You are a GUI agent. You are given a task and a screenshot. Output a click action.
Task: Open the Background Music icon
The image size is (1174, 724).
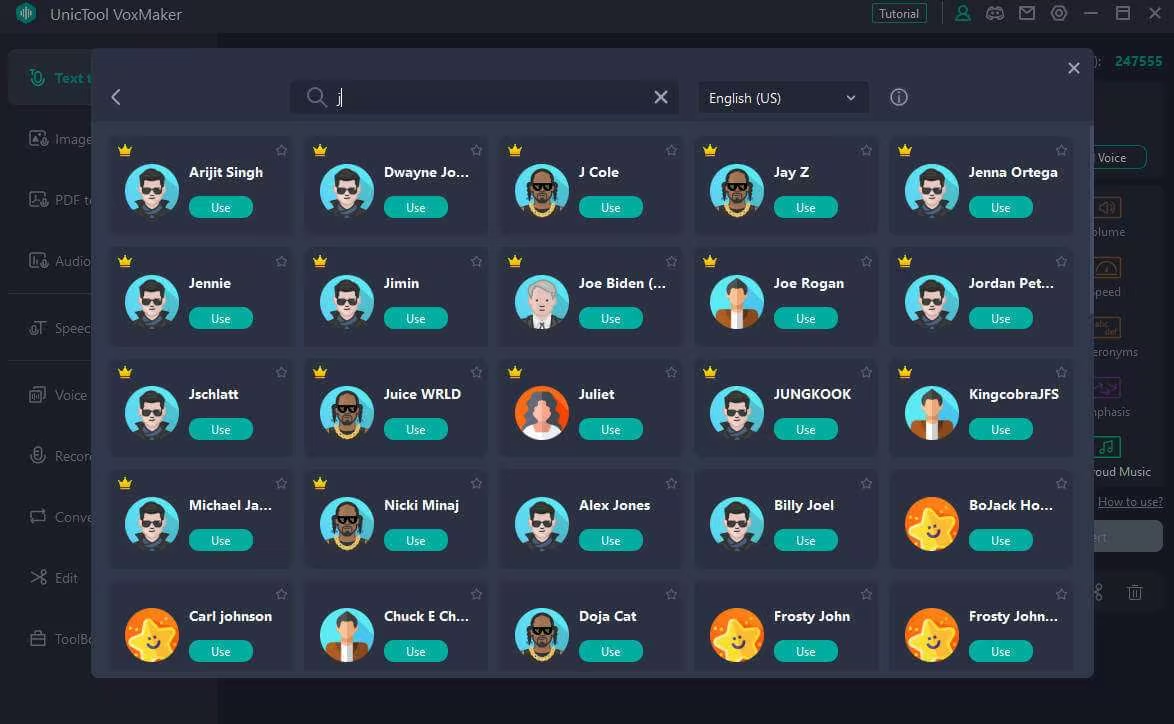click(x=1107, y=448)
